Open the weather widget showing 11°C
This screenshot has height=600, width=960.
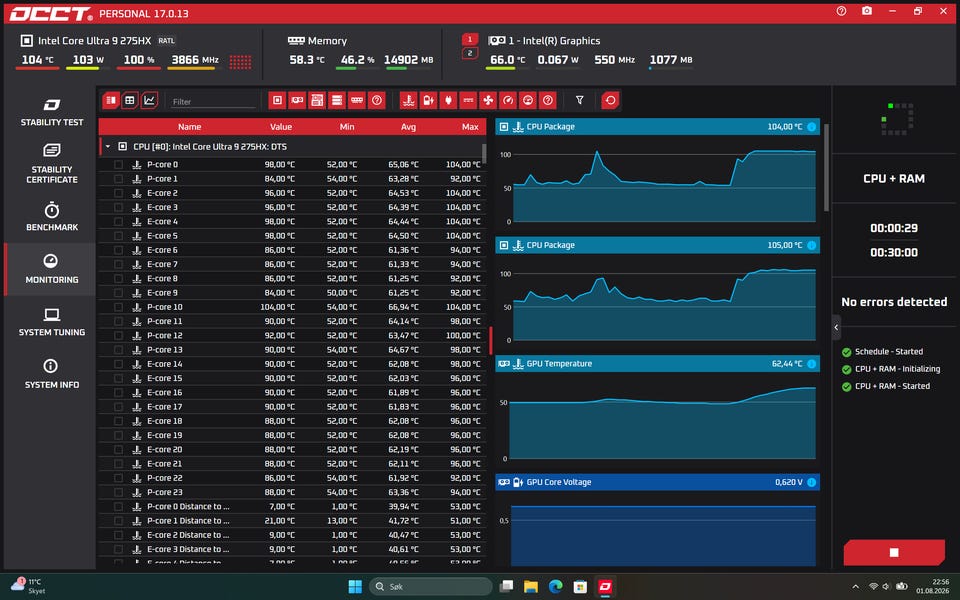click(28, 586)
